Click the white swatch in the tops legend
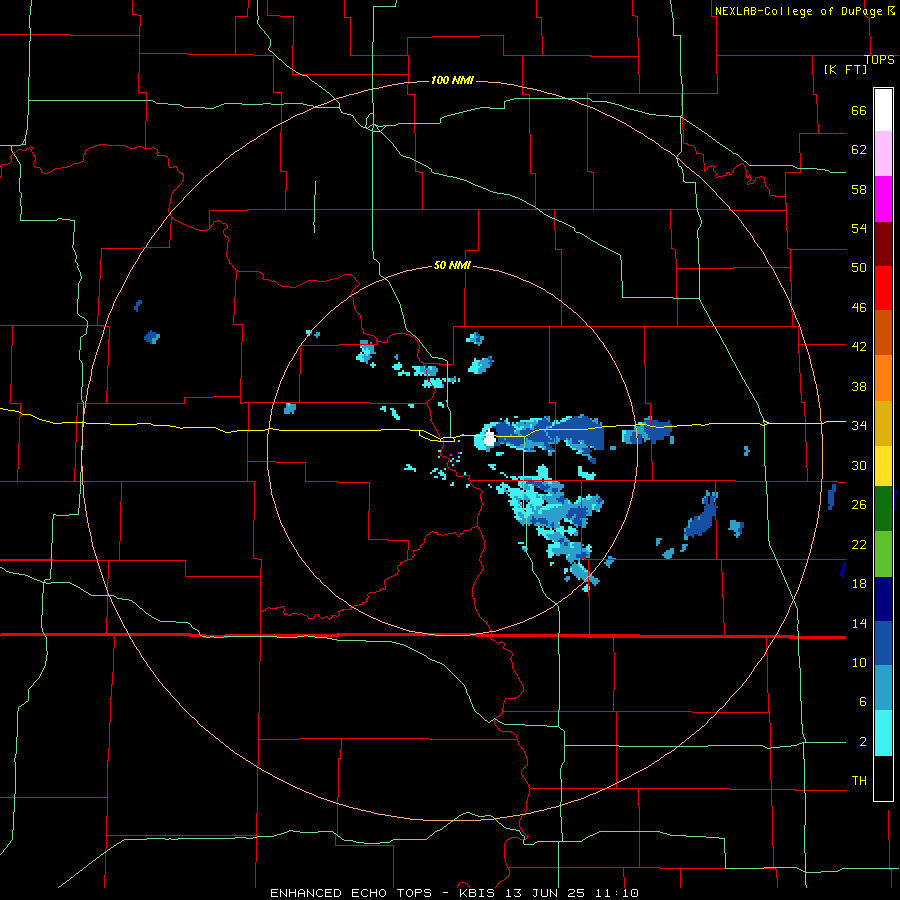The image size is (900, 900). pos(883,110)
